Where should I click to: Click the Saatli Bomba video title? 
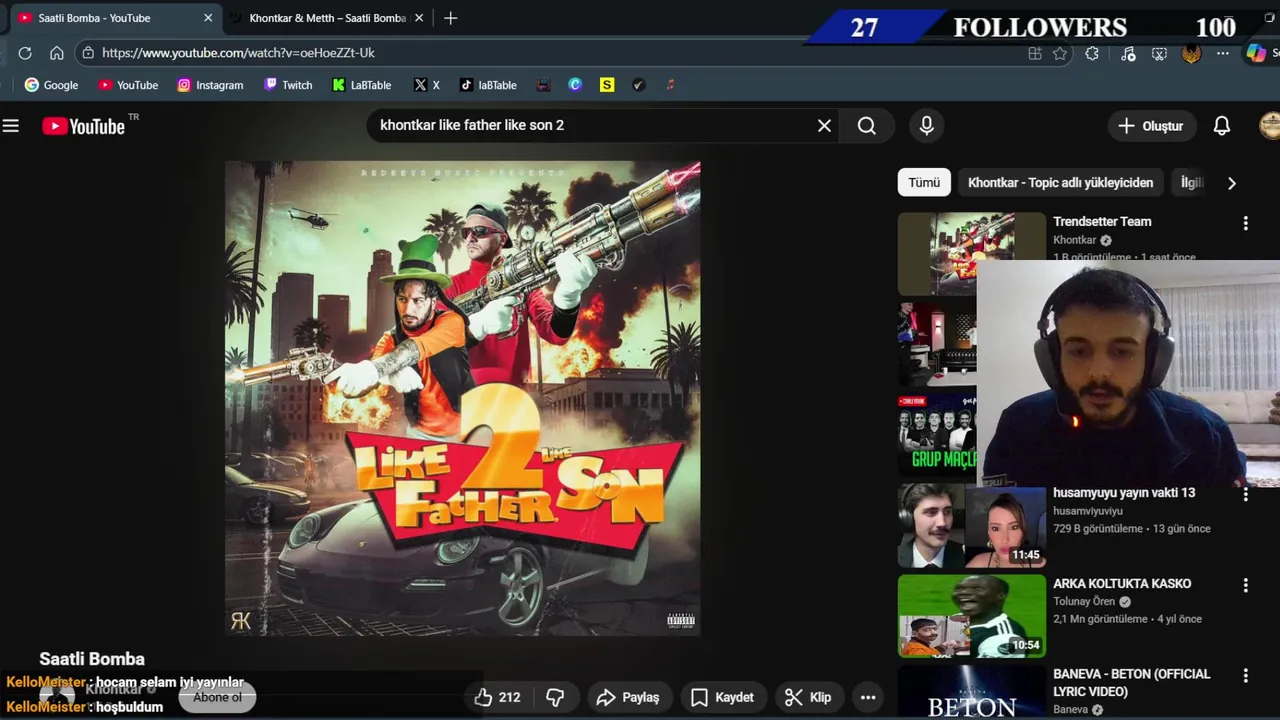point(92,659)
